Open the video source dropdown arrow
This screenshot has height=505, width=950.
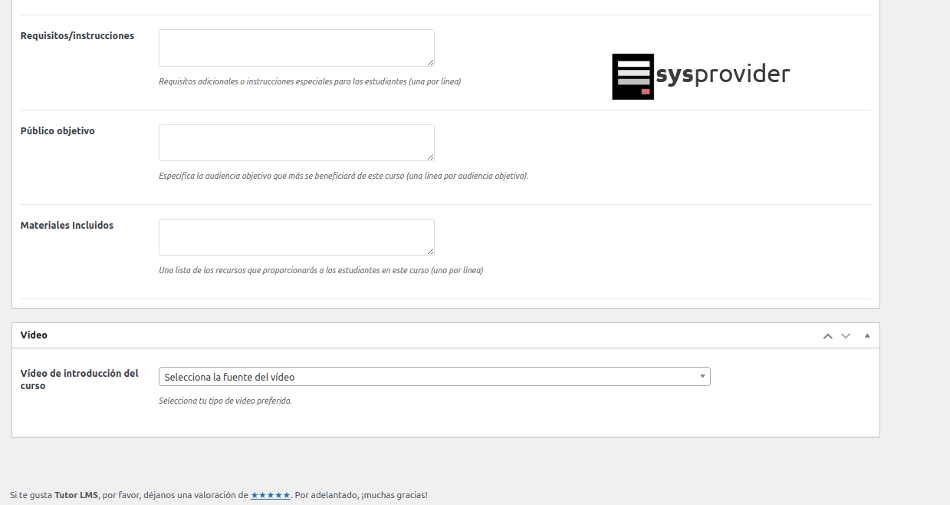(703, 377)
